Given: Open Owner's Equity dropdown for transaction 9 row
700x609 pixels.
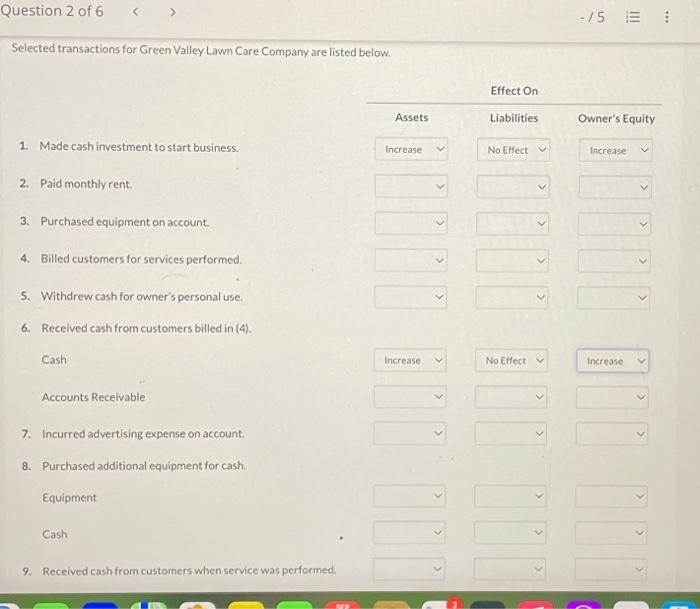Looking at the screenshot, I should pos(611,570).
